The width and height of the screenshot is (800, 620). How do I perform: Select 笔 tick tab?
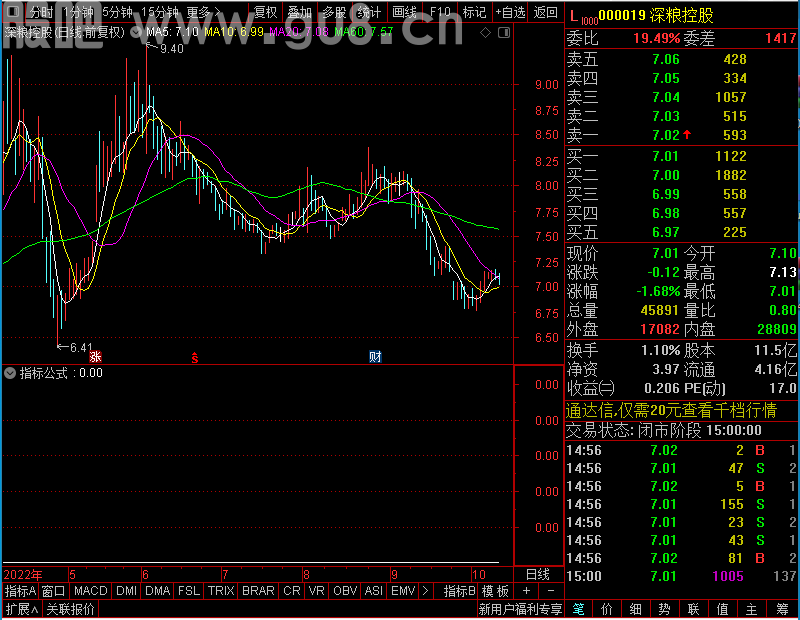point(578,609)
